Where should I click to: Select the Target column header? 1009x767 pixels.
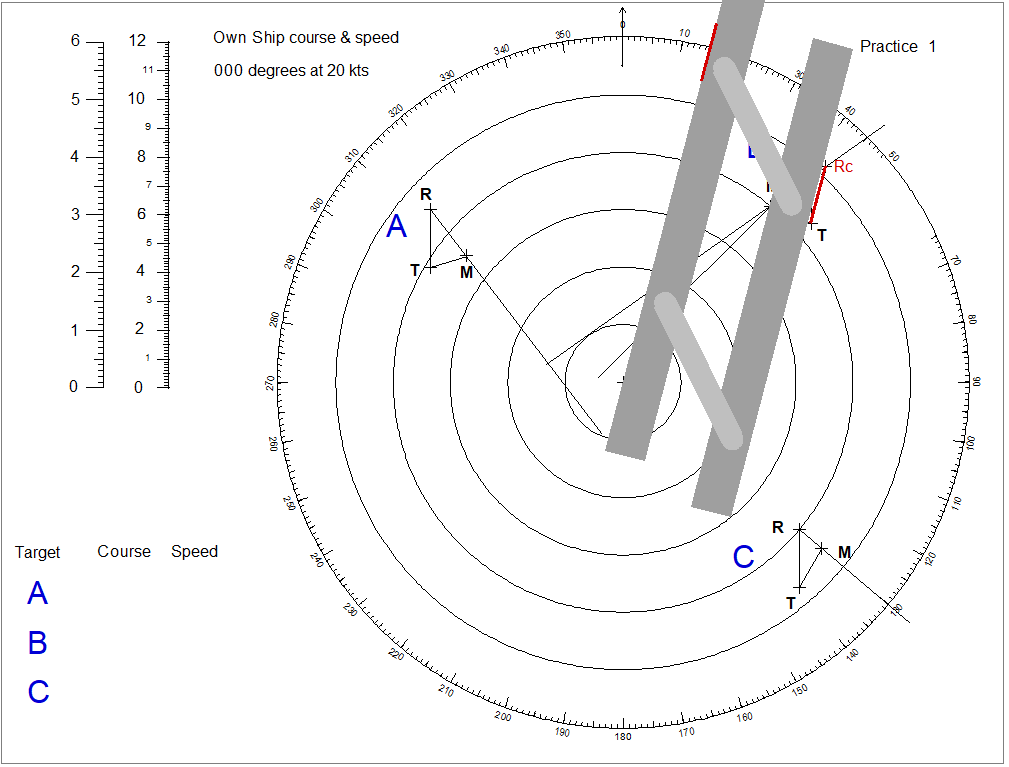click(x=37, y=552)
